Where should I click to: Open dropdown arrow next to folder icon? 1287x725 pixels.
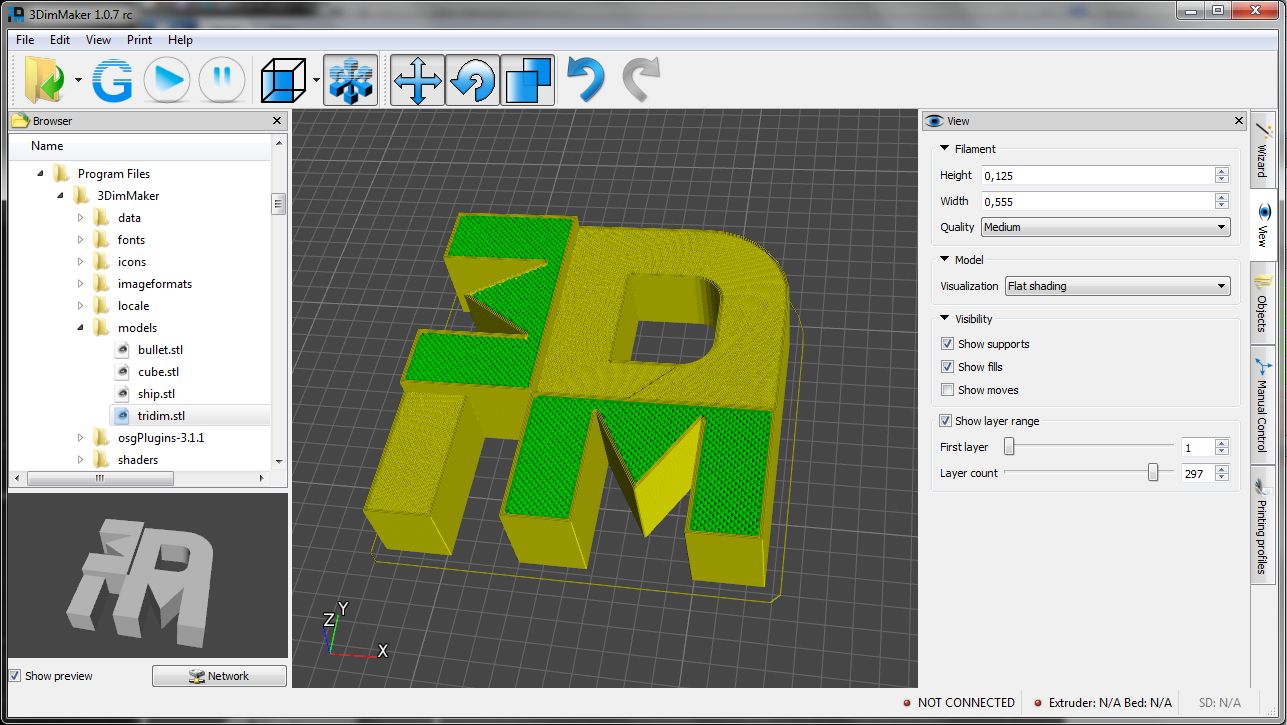pos(78,80)
